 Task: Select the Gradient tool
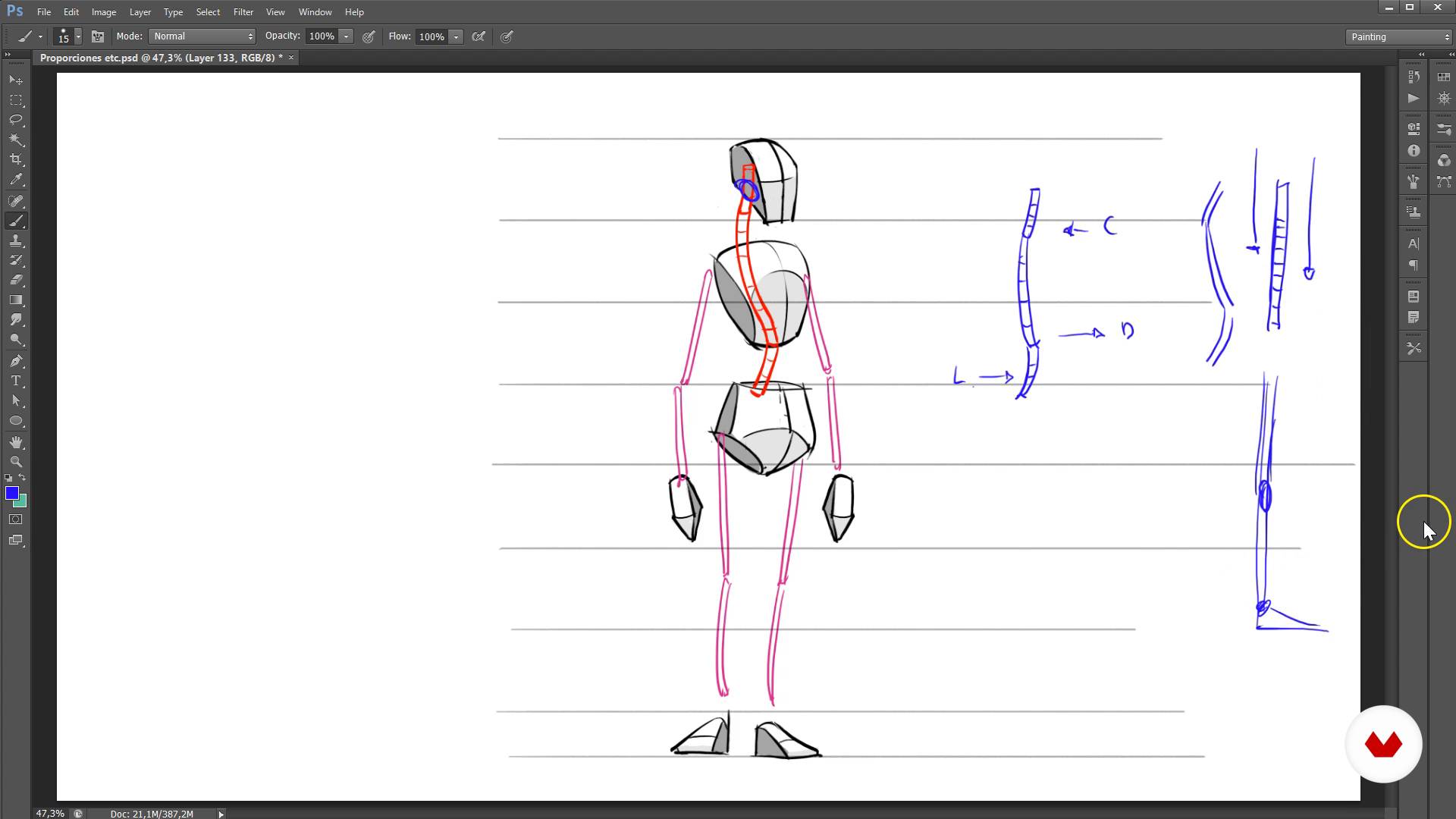[16, 300]
